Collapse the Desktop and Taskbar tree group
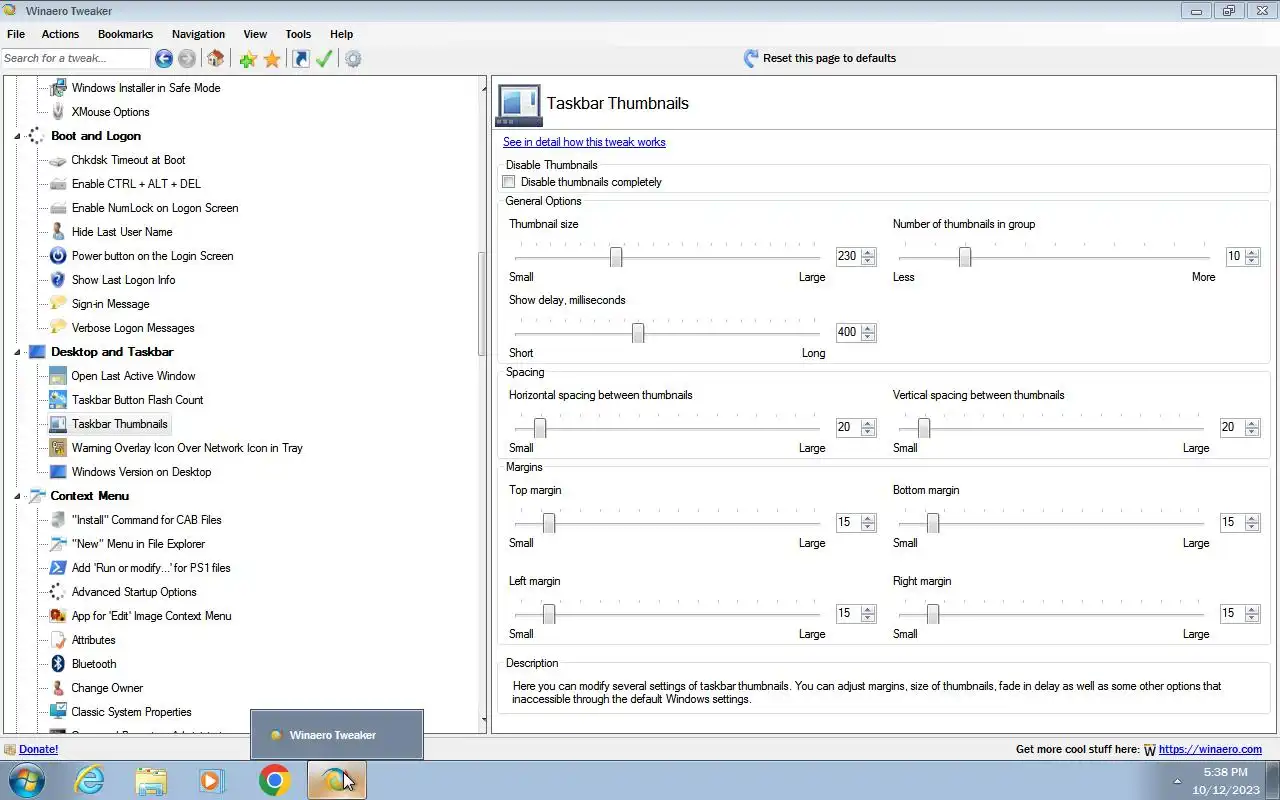This screenshot has height=800, width=1280. (17, 352)
